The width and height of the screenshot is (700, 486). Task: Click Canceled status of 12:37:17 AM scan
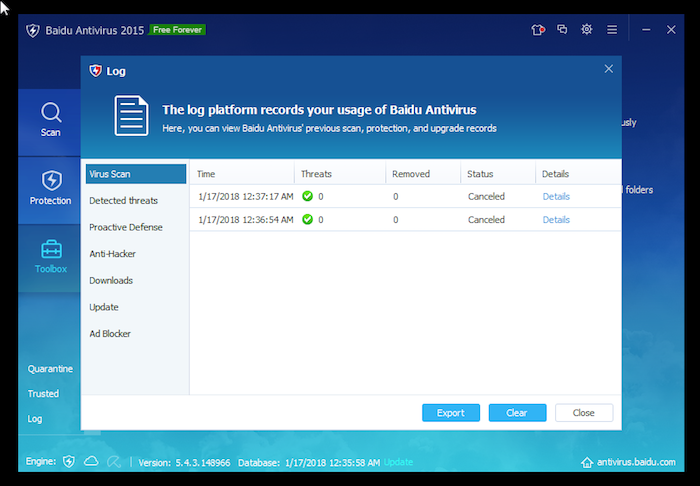click(486, 196)
